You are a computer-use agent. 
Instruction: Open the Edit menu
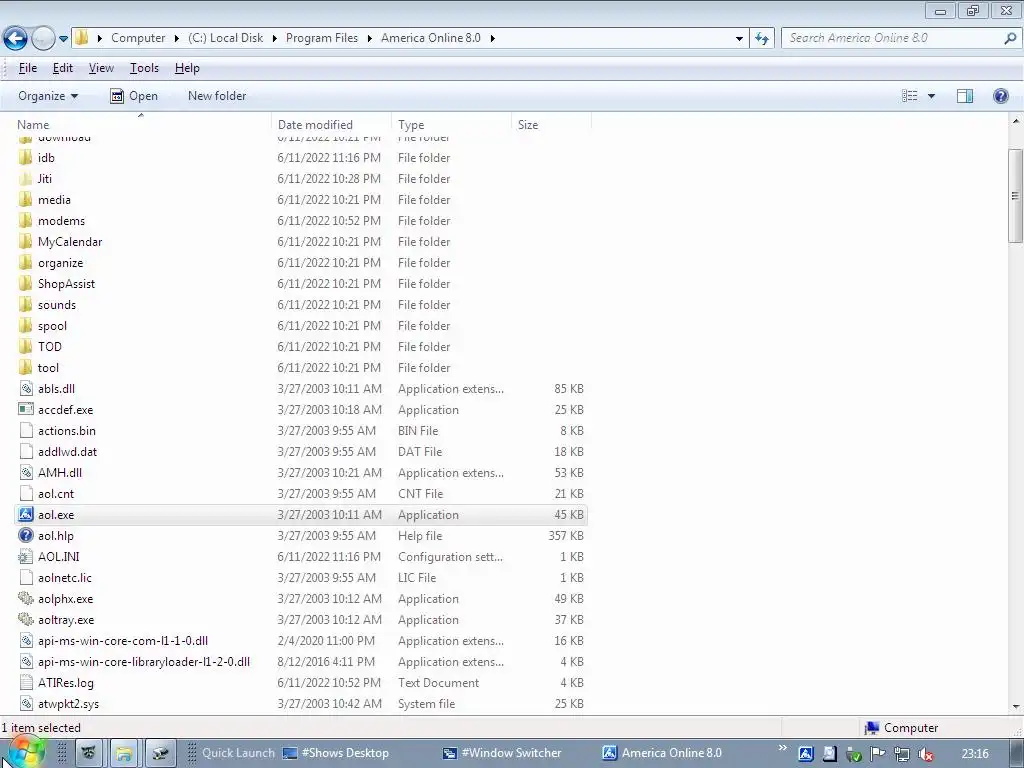[63, 68]
